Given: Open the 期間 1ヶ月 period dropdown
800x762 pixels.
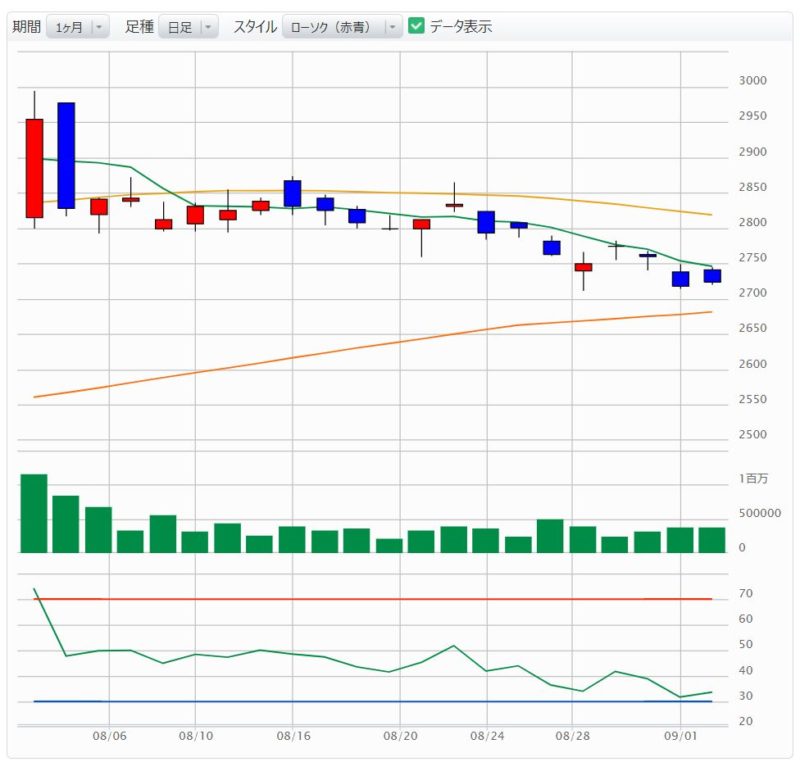Looking at the screenshot, I should [x=77, y=27].
